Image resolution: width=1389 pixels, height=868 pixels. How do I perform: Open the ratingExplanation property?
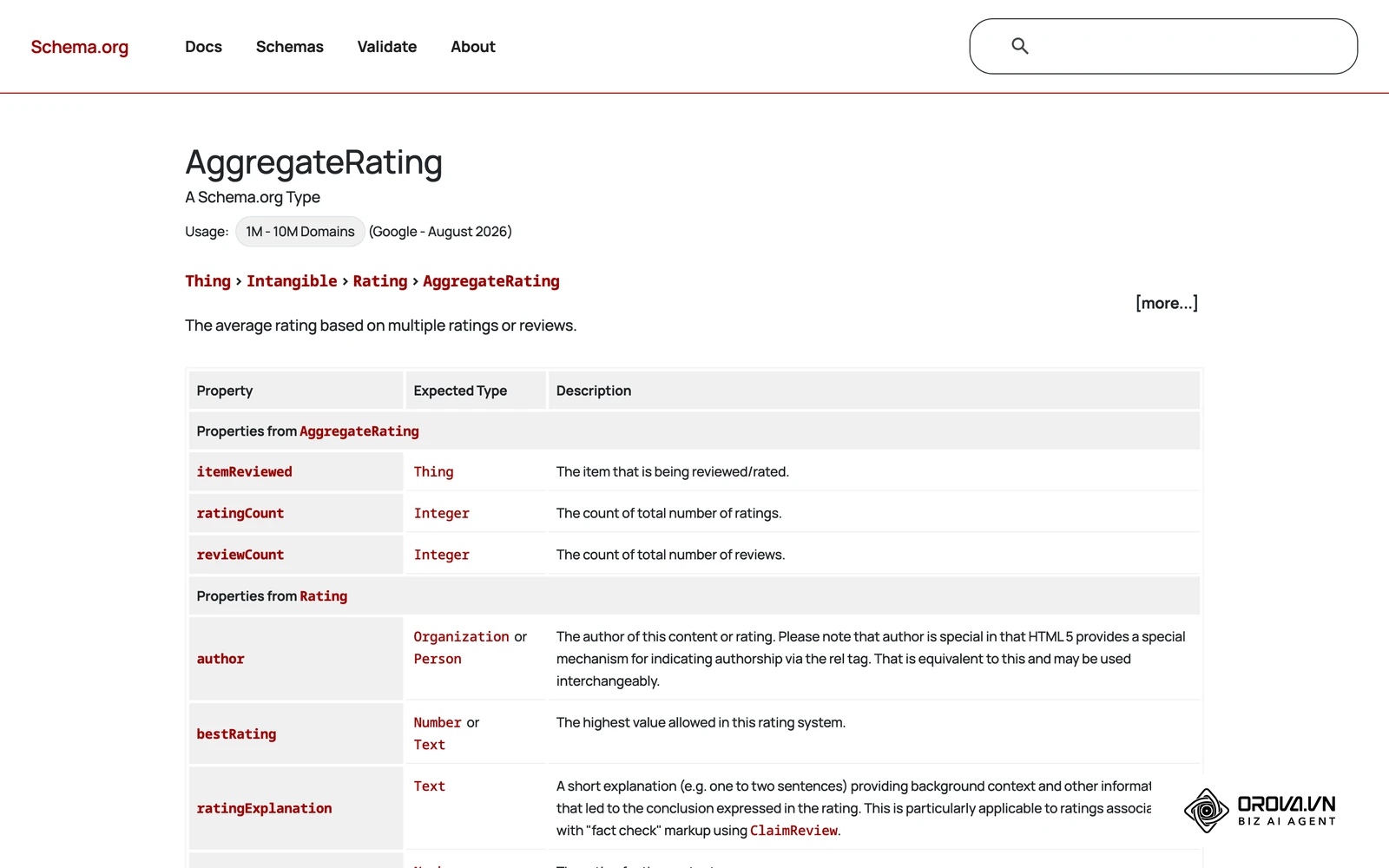[264, 809]
